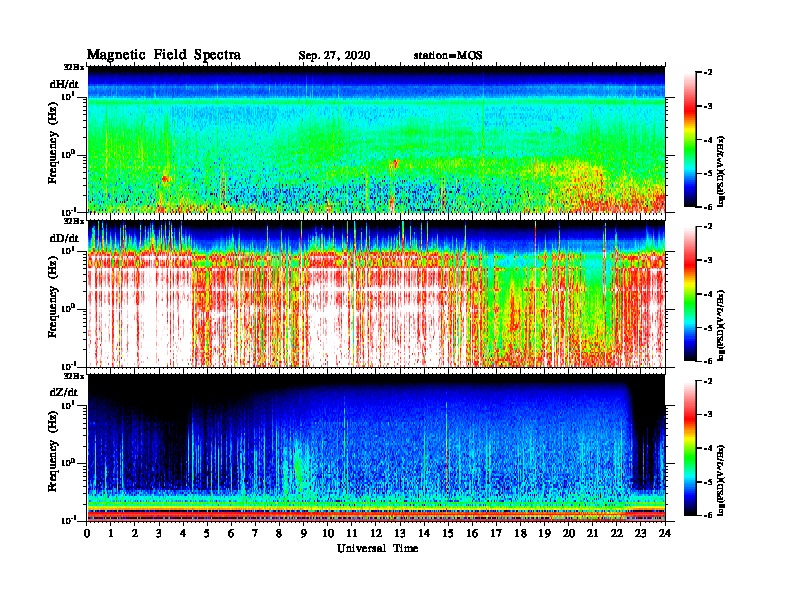
Task: Click the '32Hz' label atop the dZ/dt panel
Action: point(73,376)
